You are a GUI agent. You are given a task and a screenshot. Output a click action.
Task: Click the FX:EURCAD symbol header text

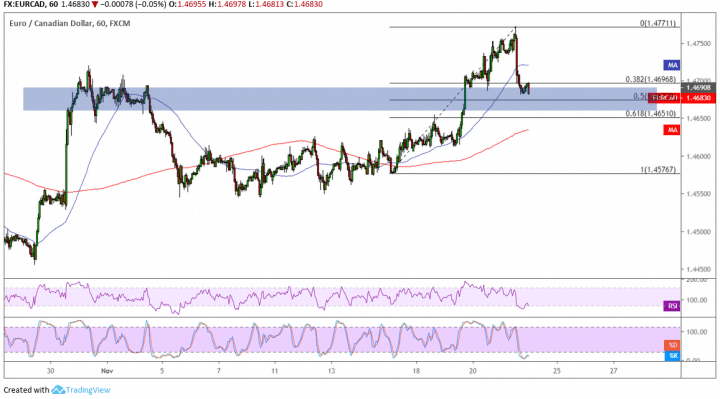tap(26, 5)
